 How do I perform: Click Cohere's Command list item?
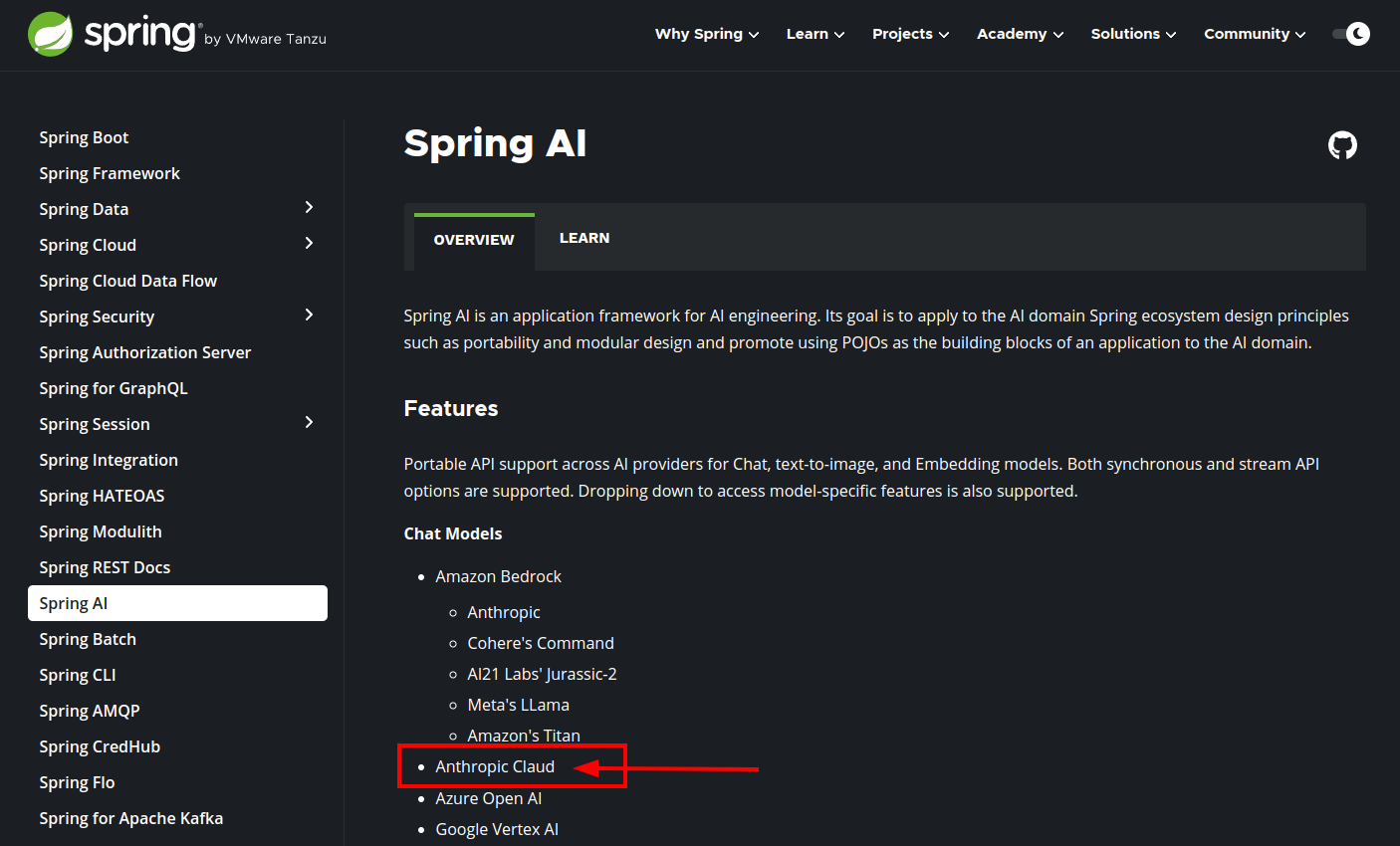pyautogui.click(x=541, y=643)
